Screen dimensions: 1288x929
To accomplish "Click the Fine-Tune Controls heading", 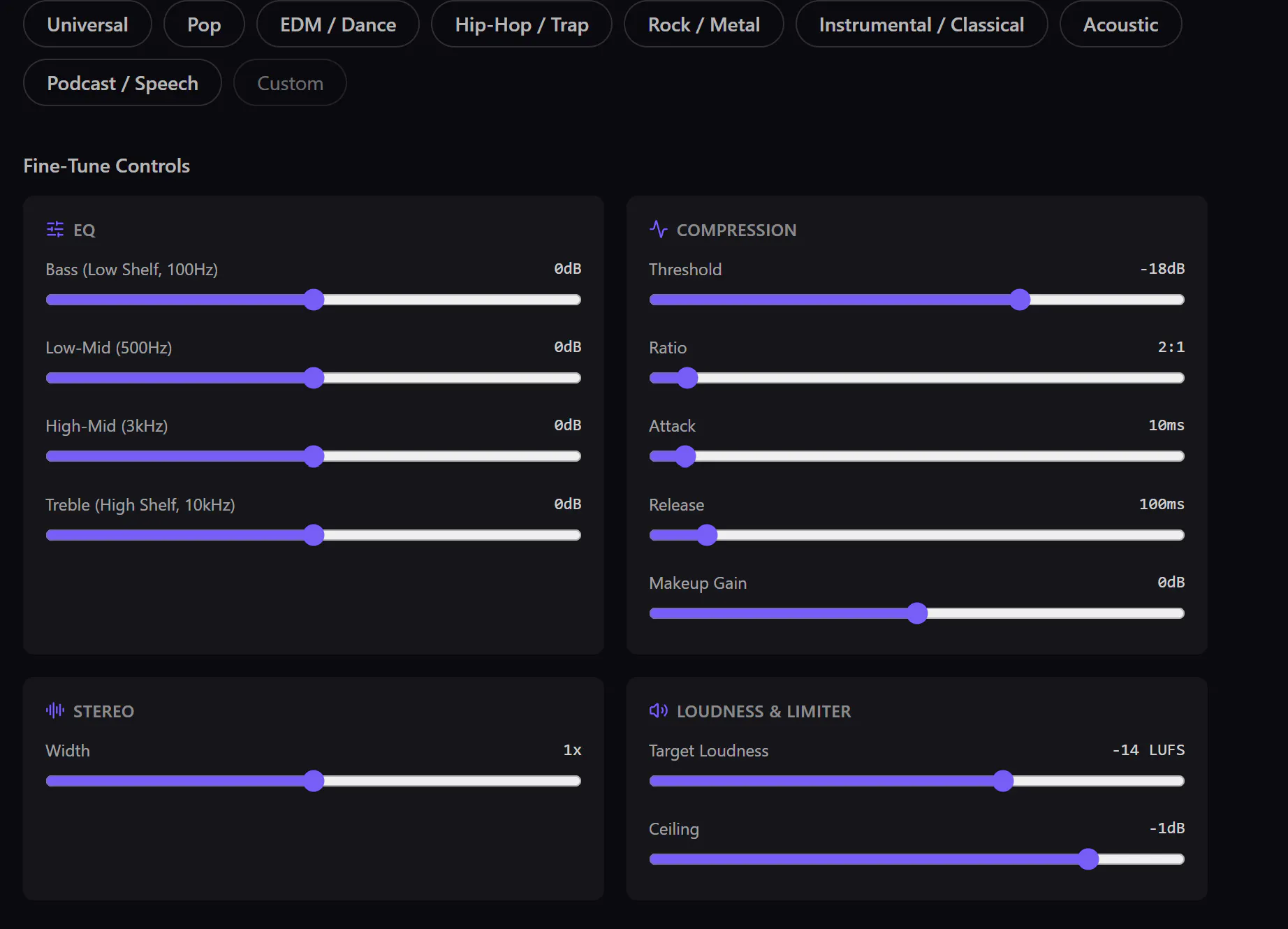I will 107,166.
